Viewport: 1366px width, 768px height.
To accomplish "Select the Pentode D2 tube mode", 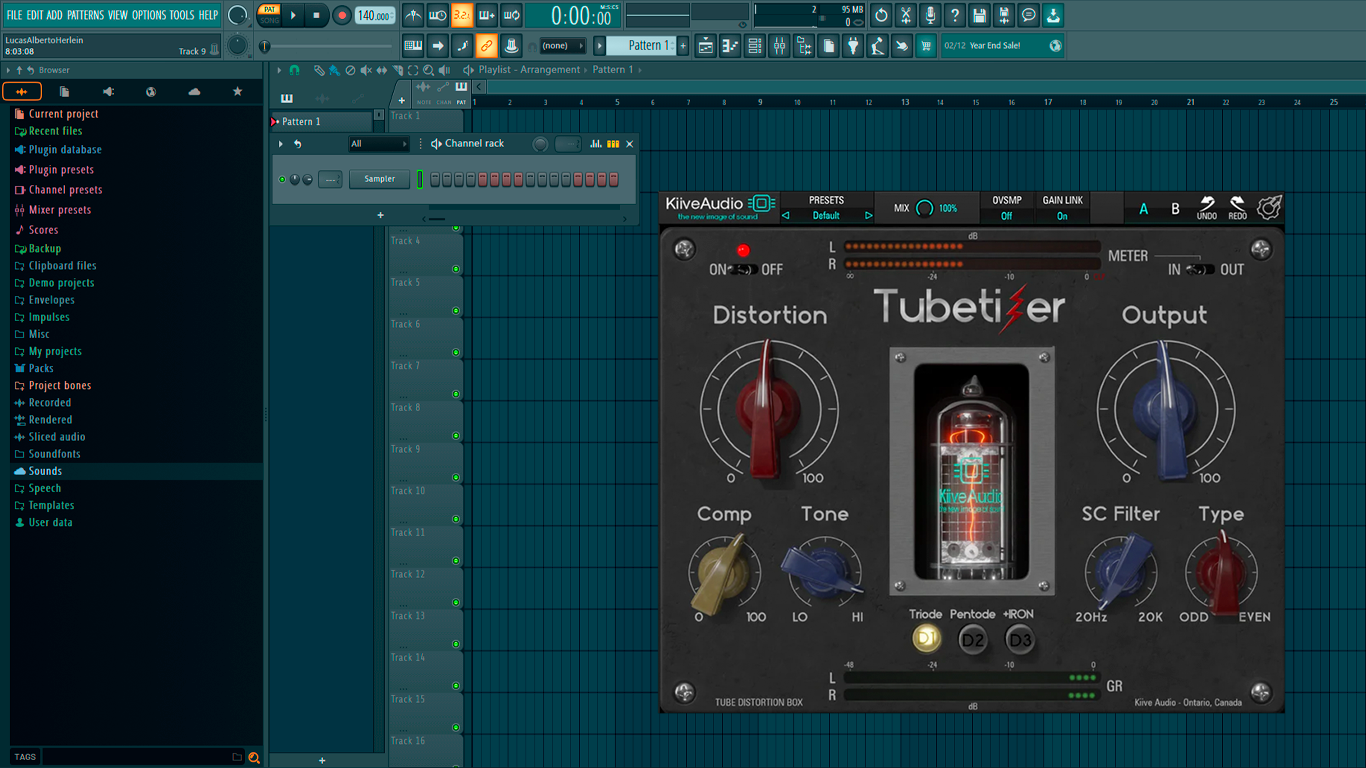I will [973, 639].
